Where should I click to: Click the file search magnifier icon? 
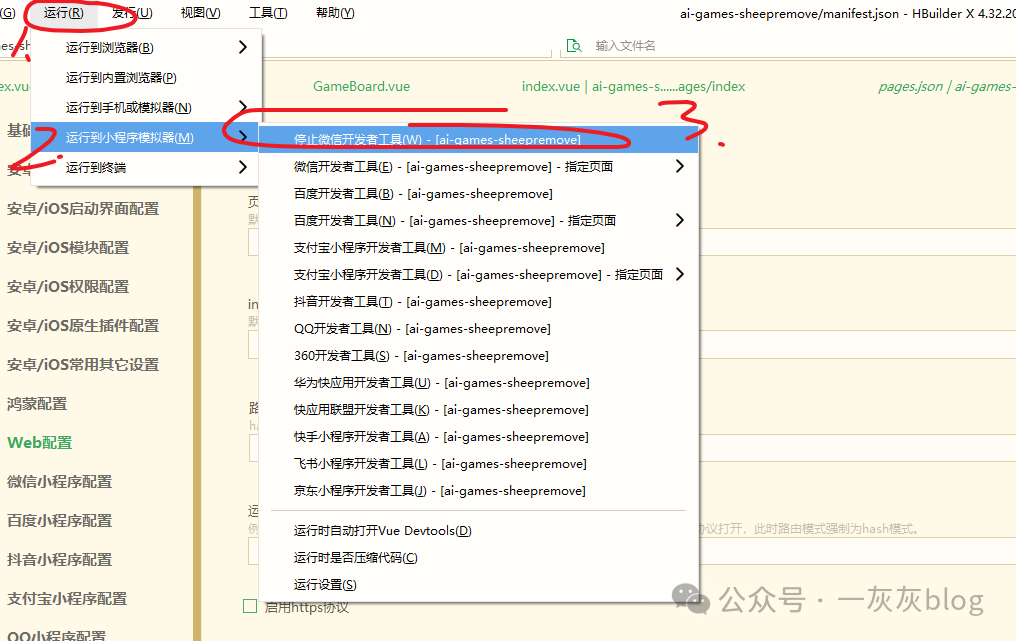[573, 45]
